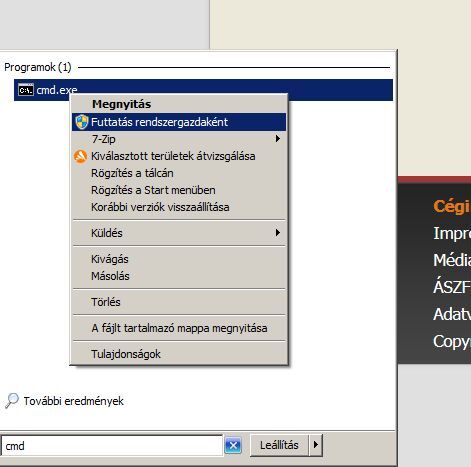
Task: Click the Programok (1) group header
Action: pyautogui.click(x=38, y=67)
